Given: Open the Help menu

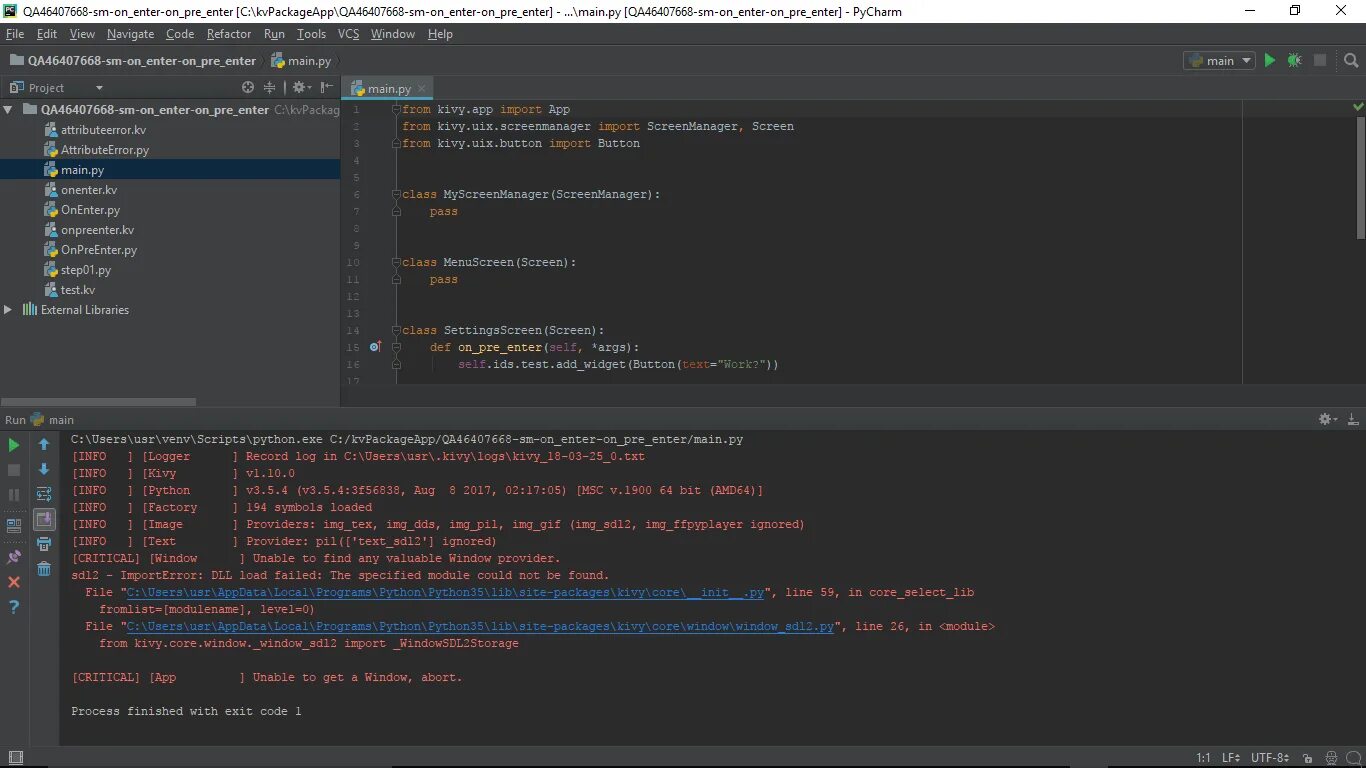Looking at the screenshot, I should [x=440, y=34].
